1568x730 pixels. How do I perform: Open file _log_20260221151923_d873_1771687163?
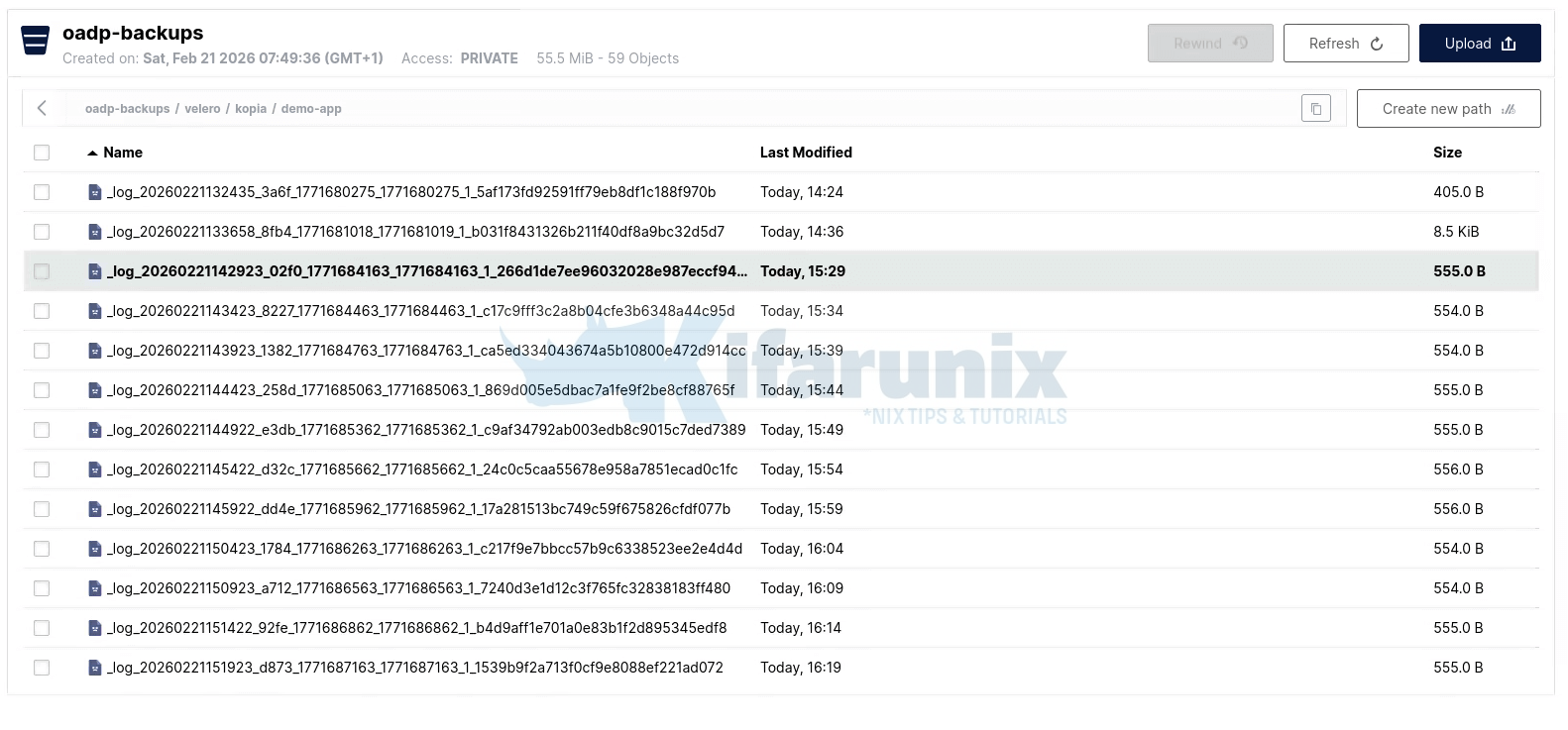click(415, 668)
